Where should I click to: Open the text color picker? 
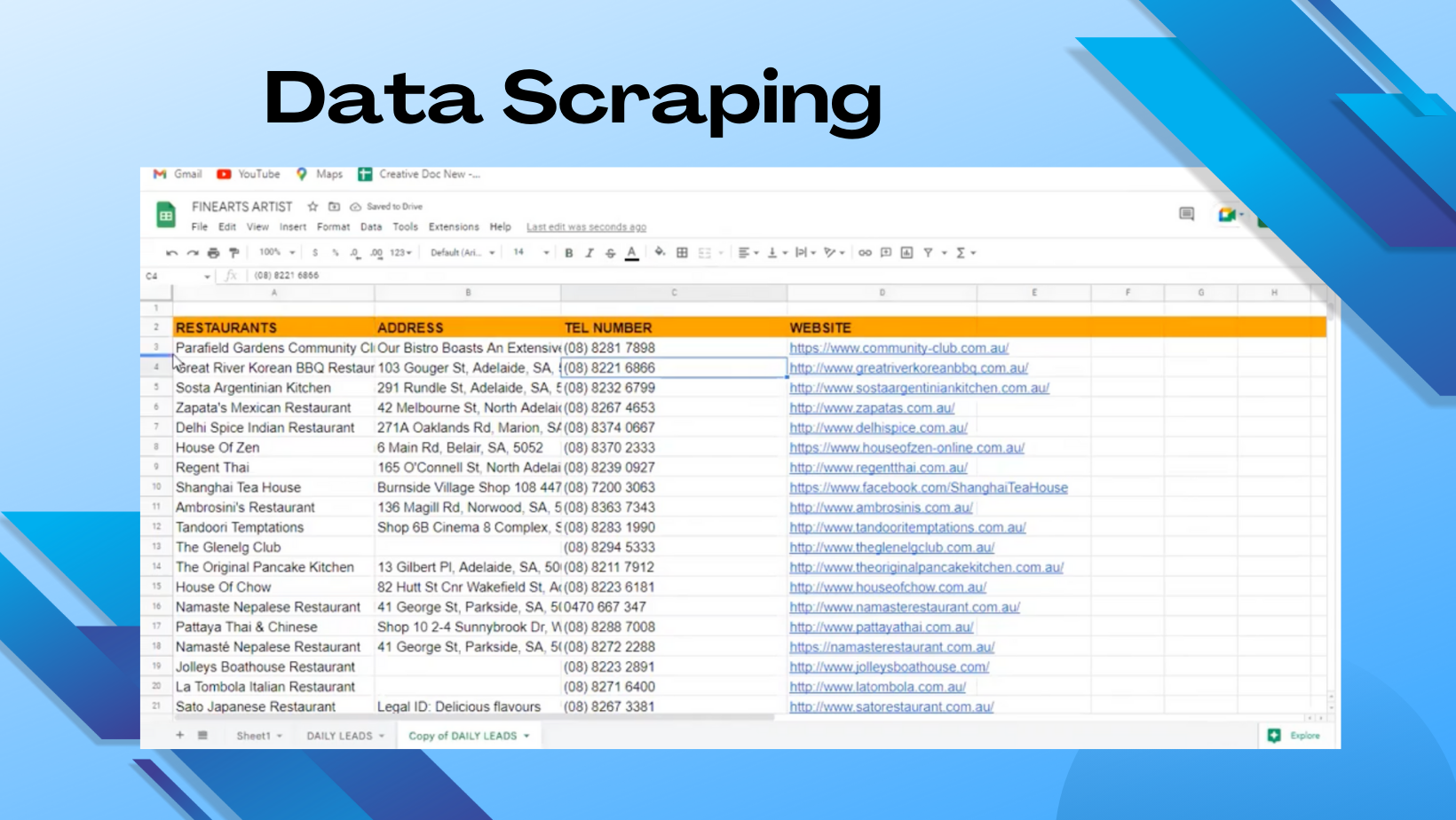point(631,253)
